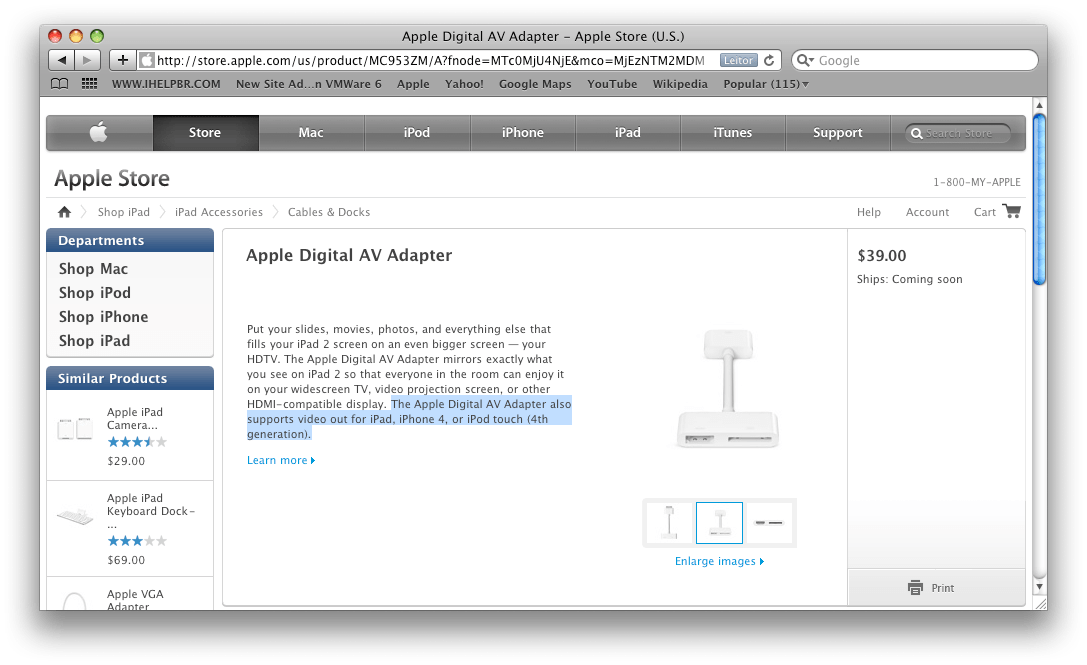Screen dimensions: 1087x665
Task: Open Google search magnifier dropdown
Action: click(x=805, y=60)
